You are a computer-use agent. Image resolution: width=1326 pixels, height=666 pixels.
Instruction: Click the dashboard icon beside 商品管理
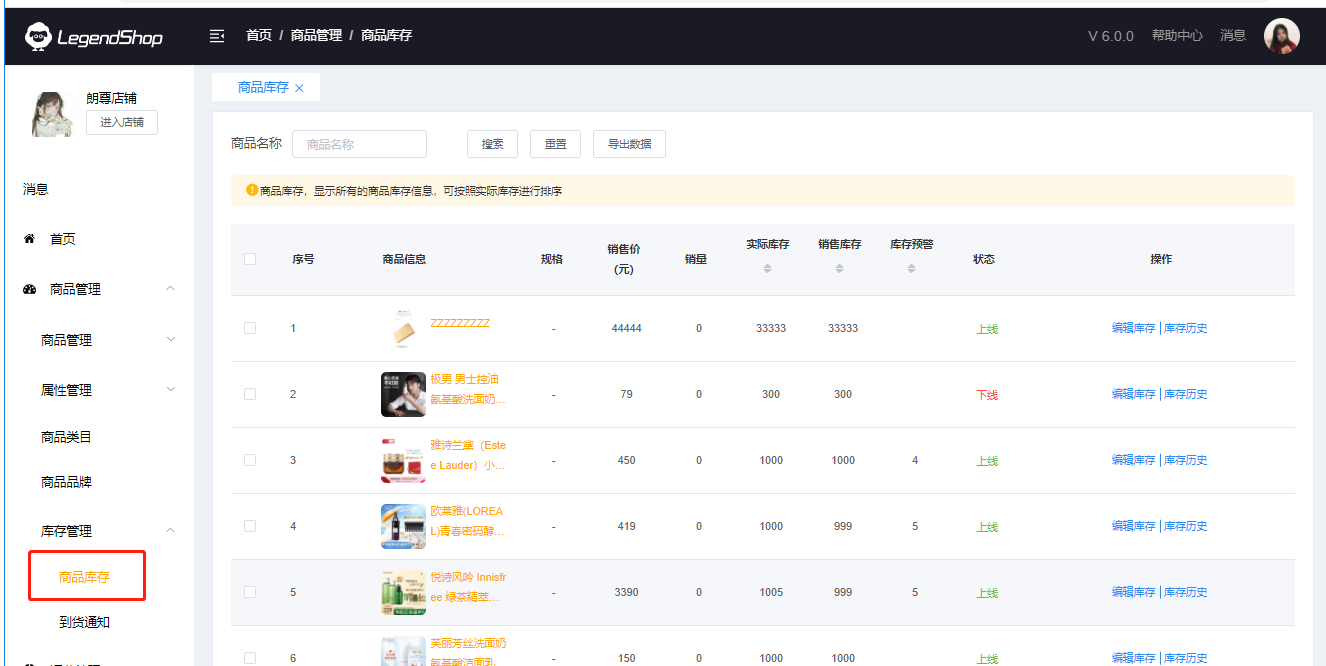(29, 289)
